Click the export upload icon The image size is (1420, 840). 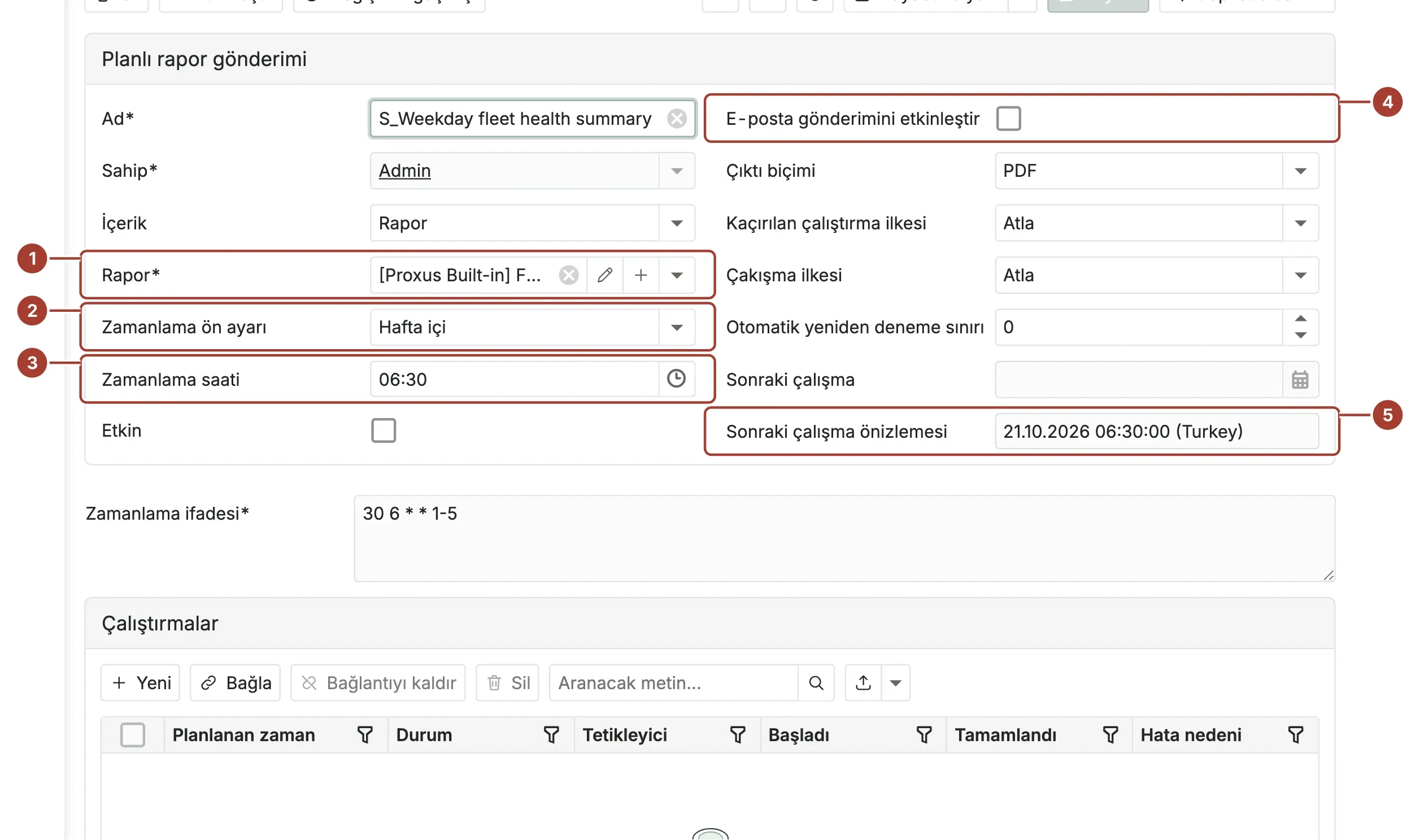tap(863, 683)
